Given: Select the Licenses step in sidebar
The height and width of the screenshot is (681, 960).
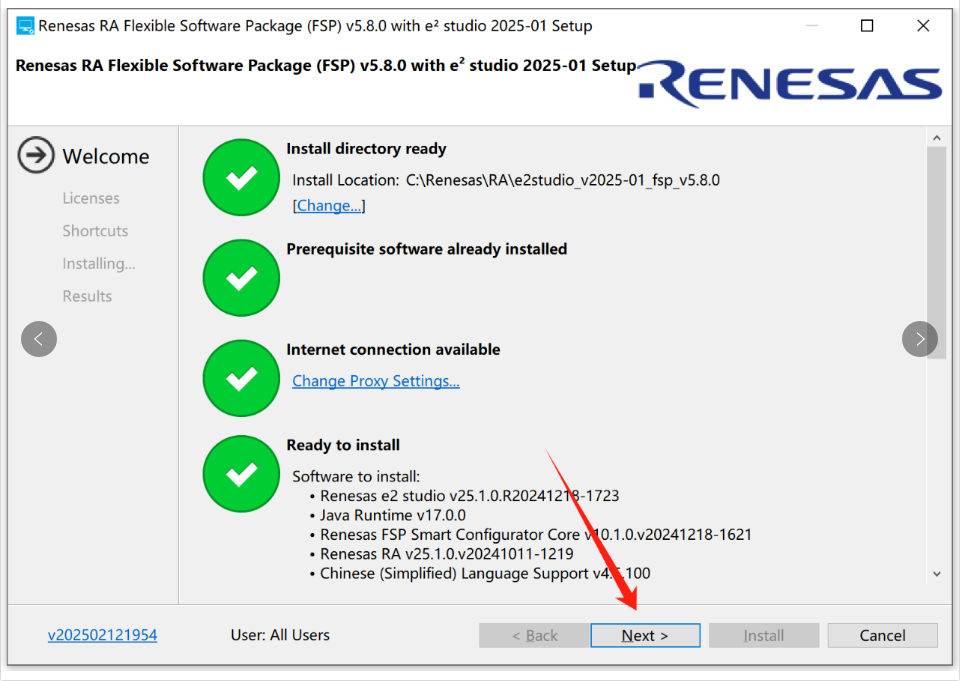Looking at the screenshot, I should tap(91, 198).
